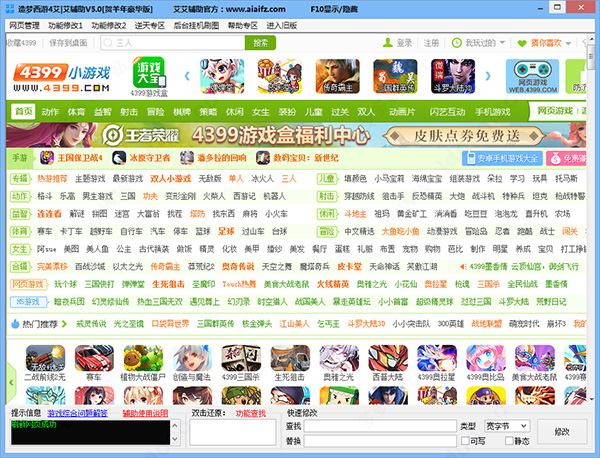The image size is (600, 458).
Task: Click the down arrow of 提示信息 log
Action: (175, 439)
